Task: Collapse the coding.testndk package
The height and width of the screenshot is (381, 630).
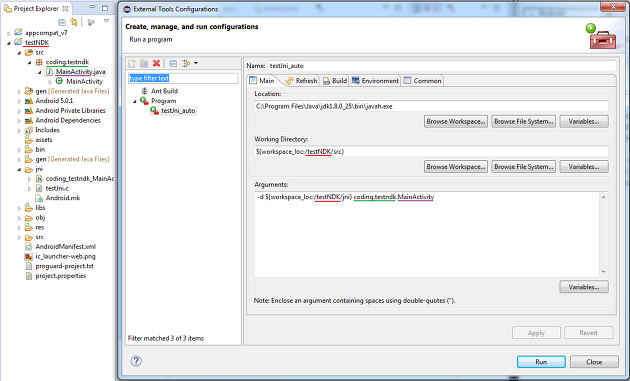Action: coord(29,62)
